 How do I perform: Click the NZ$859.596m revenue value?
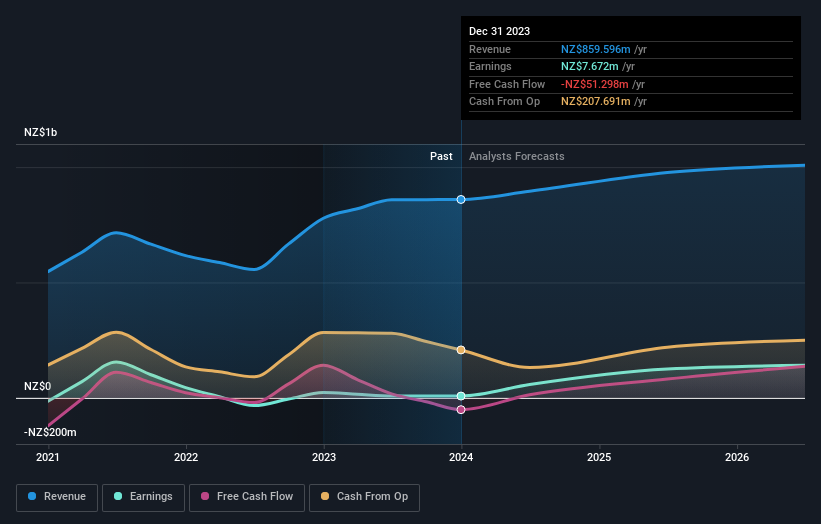[x=595, y=49]
